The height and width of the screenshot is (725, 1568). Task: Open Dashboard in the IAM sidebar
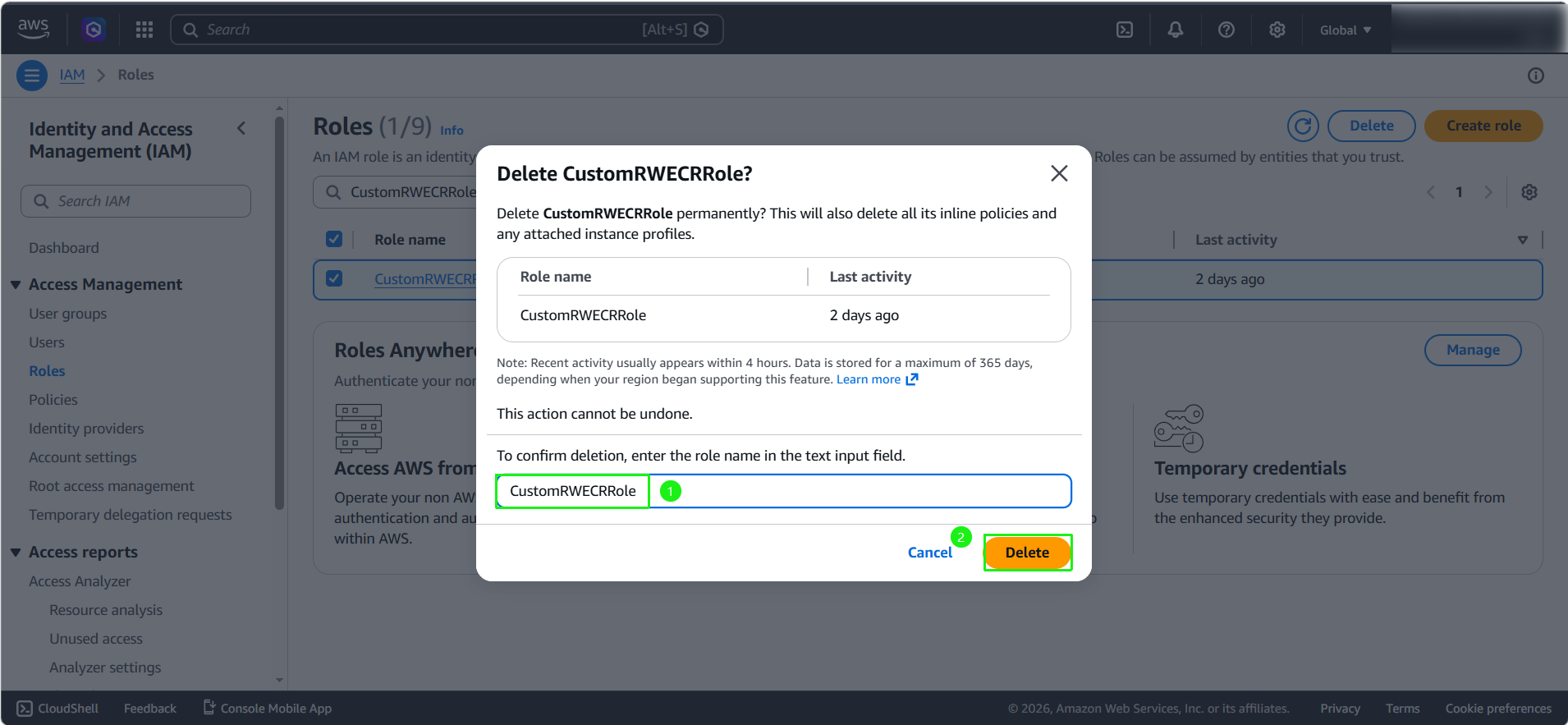tap(64, 248)
